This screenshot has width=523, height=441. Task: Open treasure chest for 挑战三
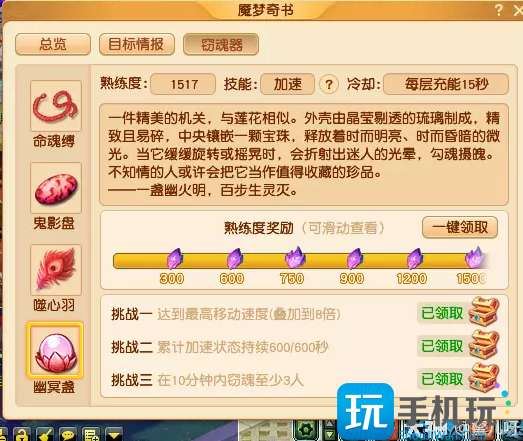484,378
